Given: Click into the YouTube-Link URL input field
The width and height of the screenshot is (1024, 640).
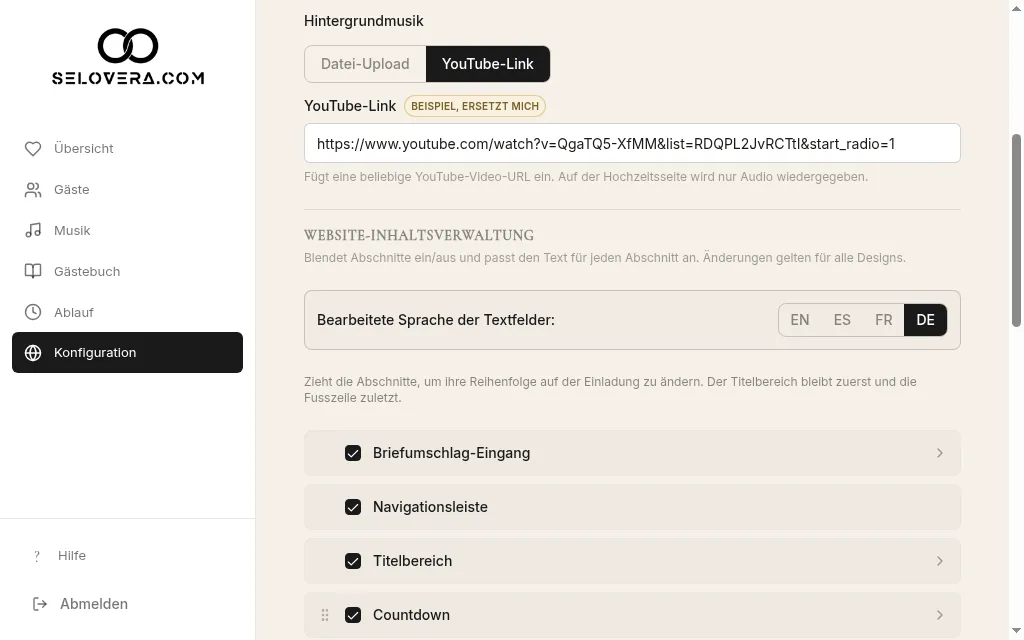Looking at the screenshot, I should point(632,143).
